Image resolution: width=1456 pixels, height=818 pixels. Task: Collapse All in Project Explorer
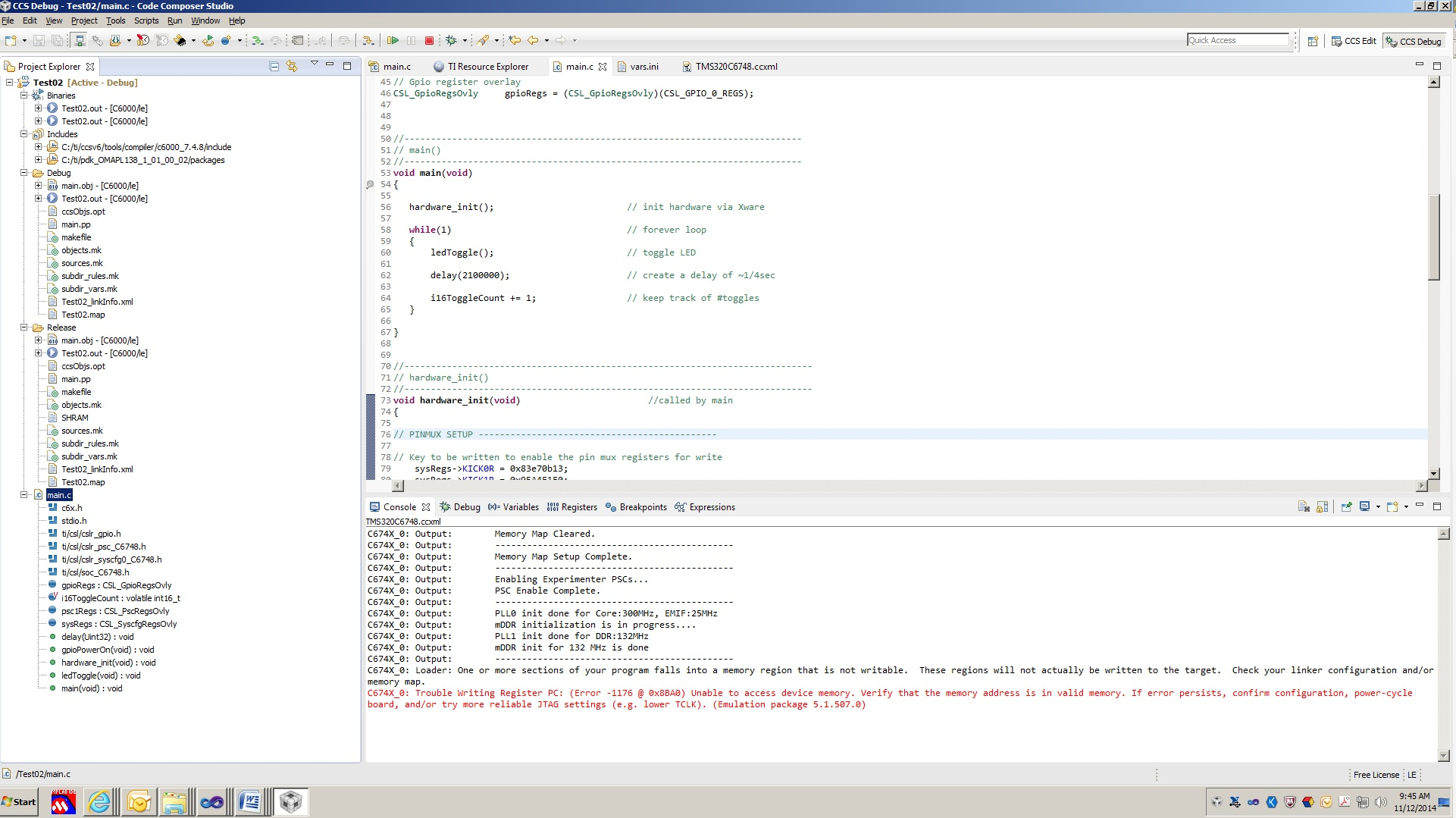(x=274, y=67)
